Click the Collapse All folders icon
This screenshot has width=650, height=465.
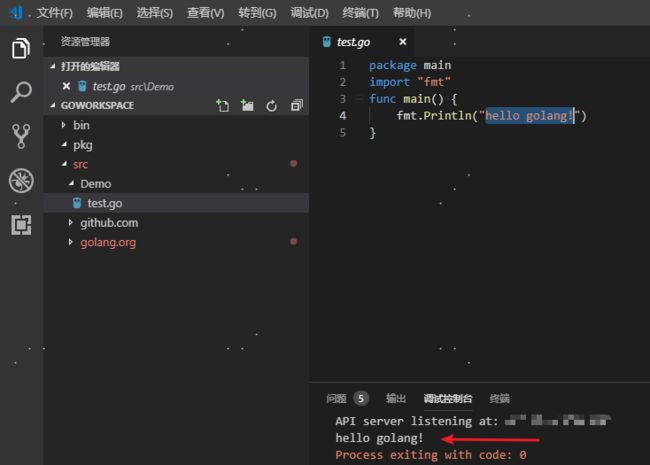[x=296, y=106]
